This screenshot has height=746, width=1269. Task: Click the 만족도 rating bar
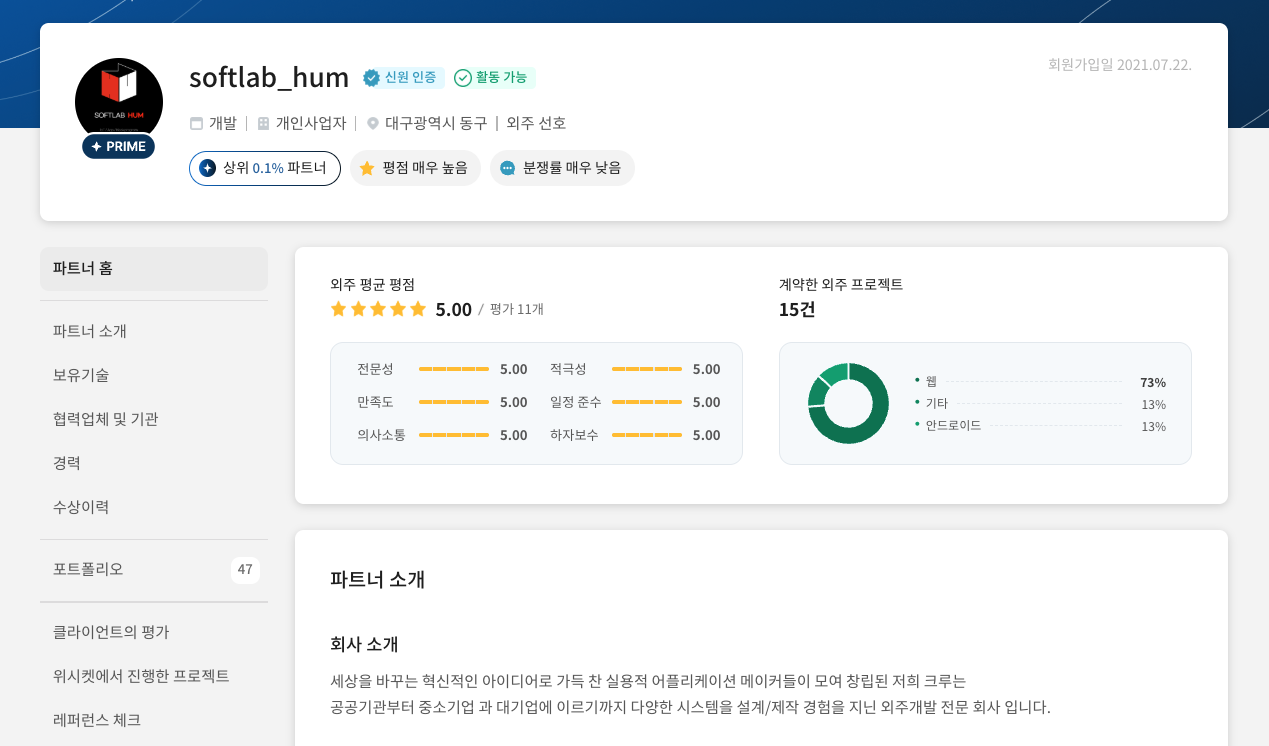click(x=454, y=402)
